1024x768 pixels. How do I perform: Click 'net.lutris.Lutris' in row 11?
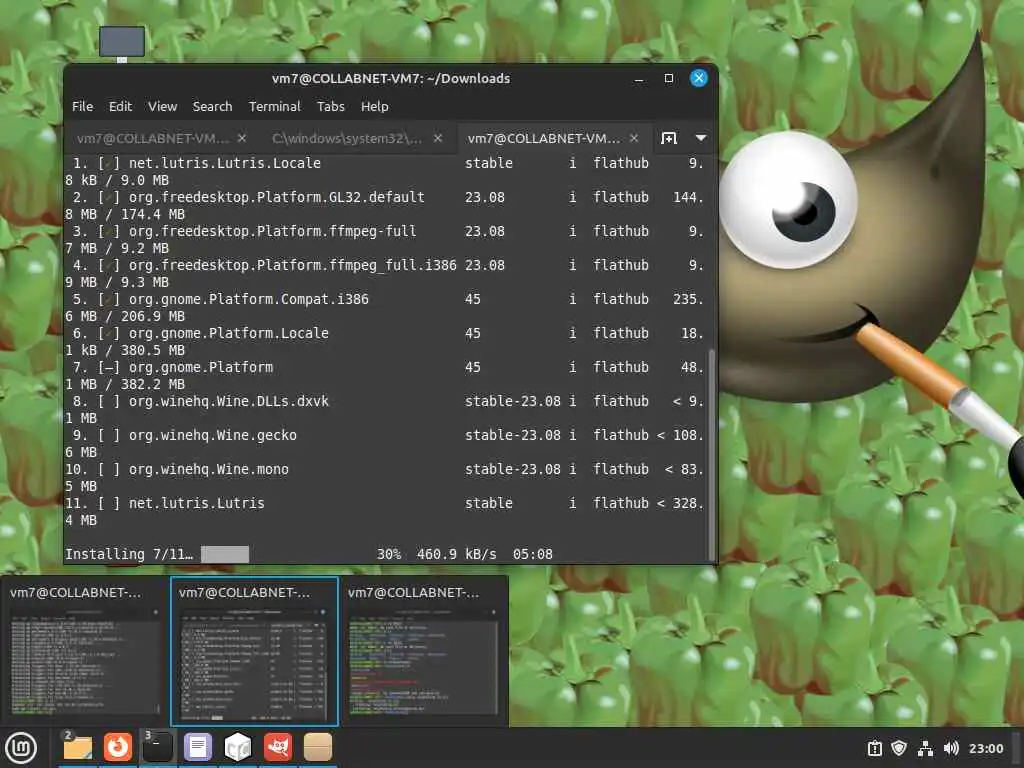(x=197, y=503)
